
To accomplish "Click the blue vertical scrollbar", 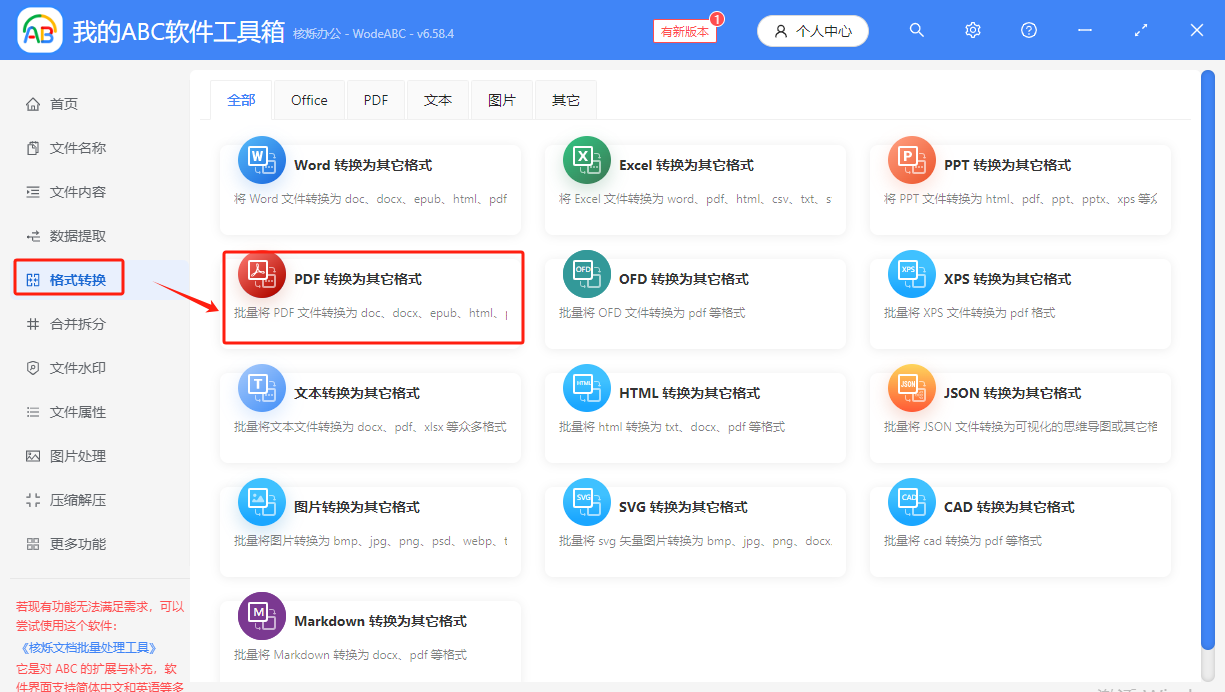I will coord(1207,370).
